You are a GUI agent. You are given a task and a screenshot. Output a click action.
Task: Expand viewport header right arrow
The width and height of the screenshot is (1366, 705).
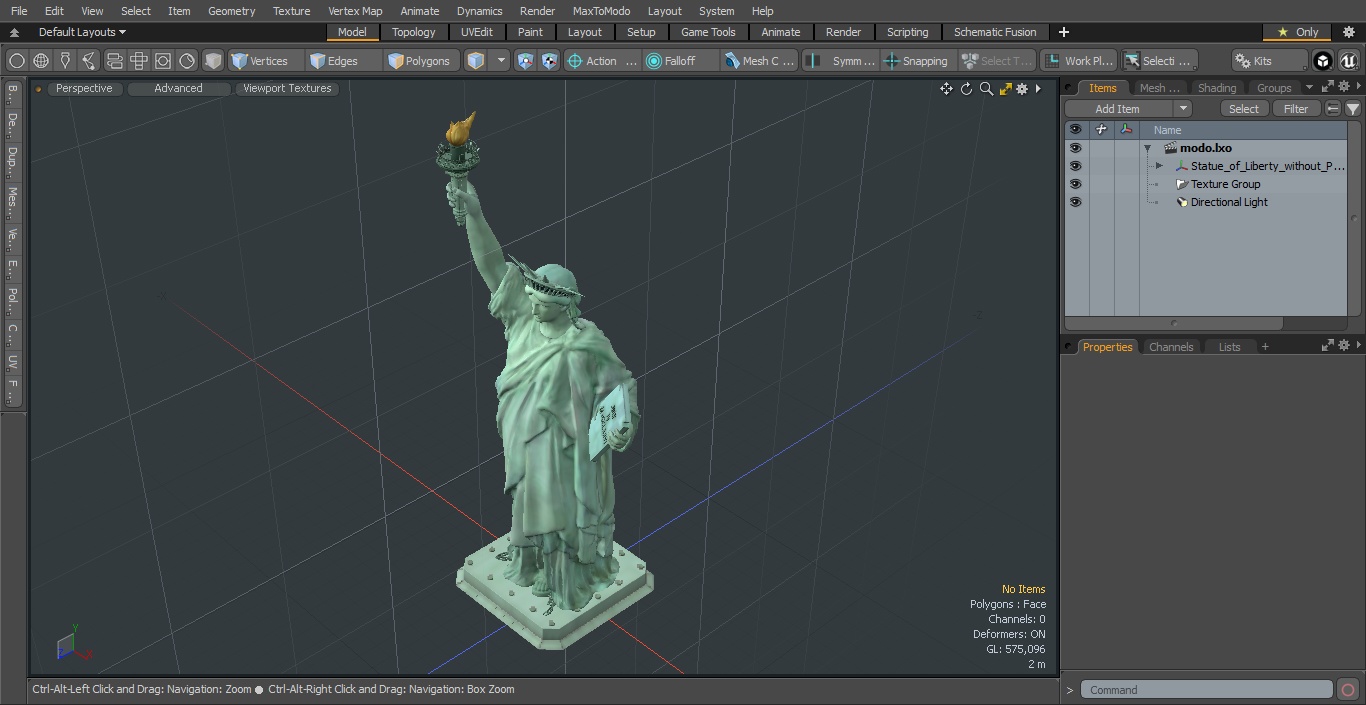tap(1038, 89)
